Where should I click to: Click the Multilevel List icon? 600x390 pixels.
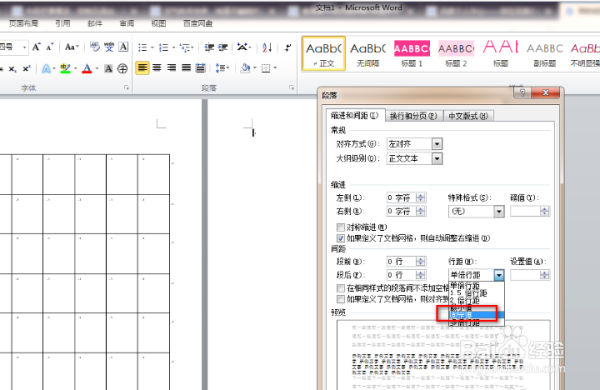click(x=185, y=47)
